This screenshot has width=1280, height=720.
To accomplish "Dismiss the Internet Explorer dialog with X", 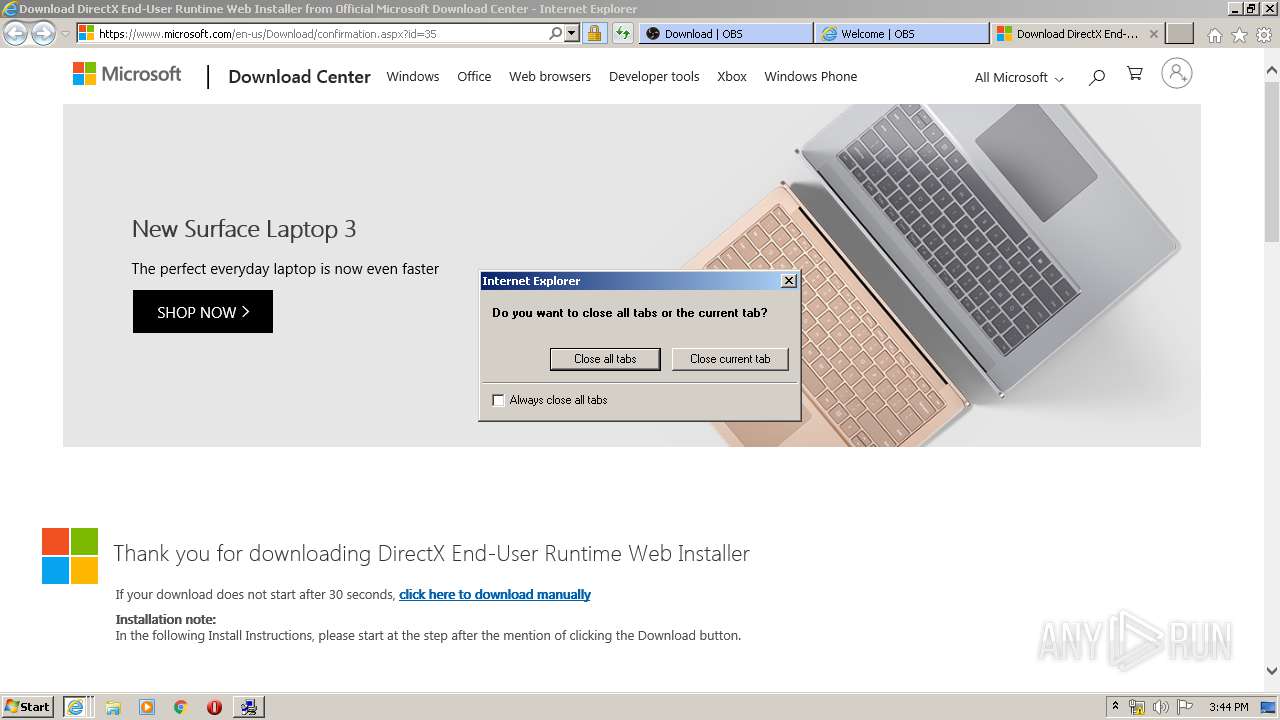I will pyautogui.click(x=788, y=281).
